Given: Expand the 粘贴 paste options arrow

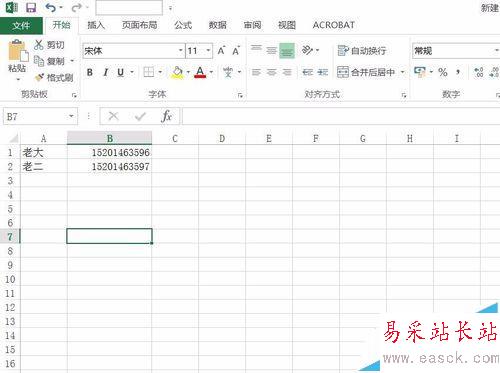Looking at the screenshot, I should point(18,79).
